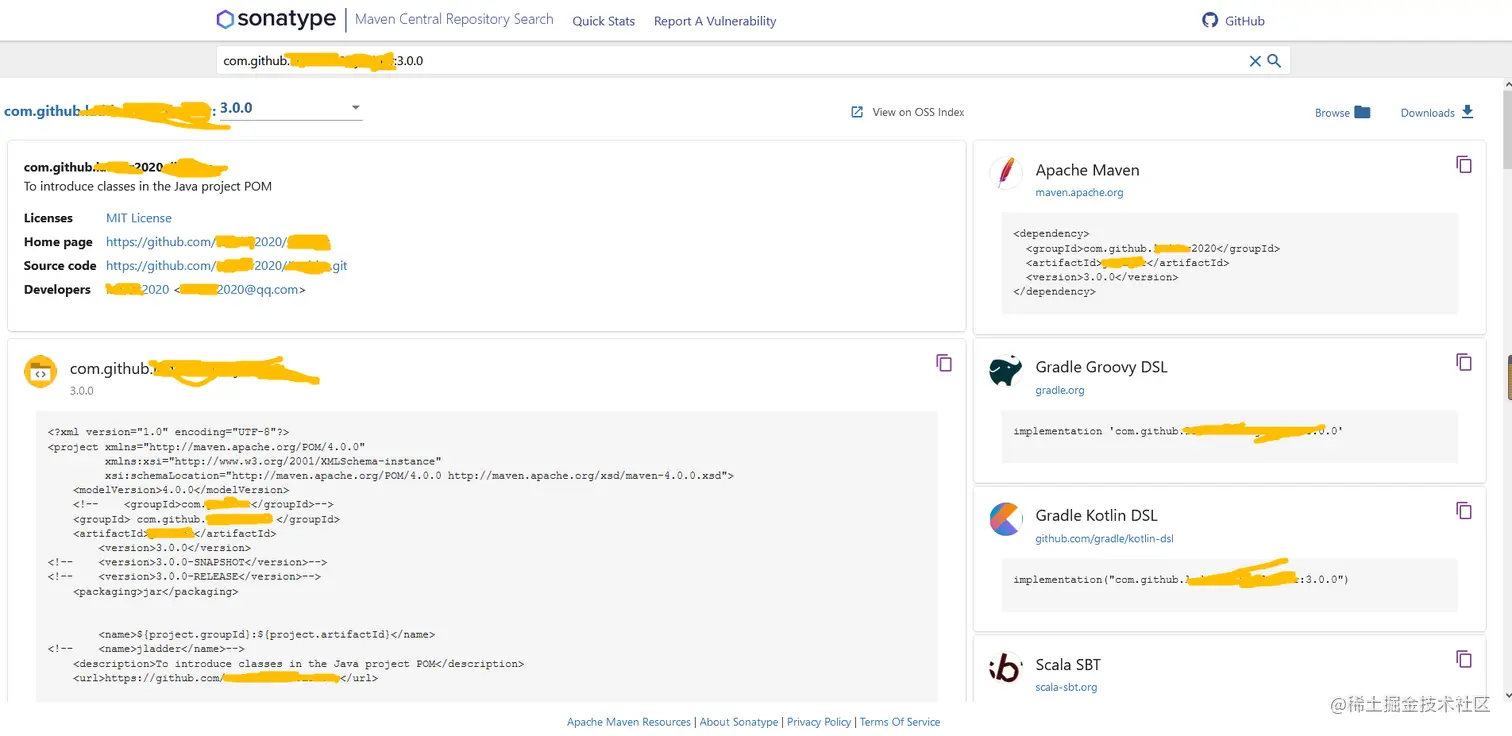Click the Scala SBT logo
The image size is (1512, 736).
tap(1005, 668)
